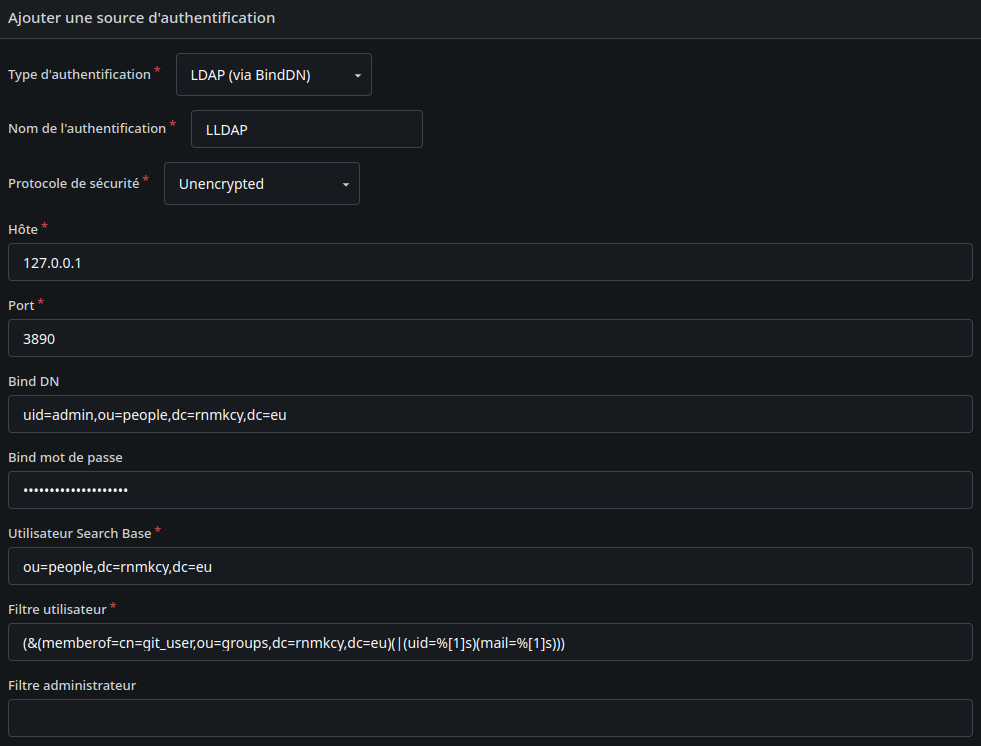Click the "Bind DN" label text
Viewport: 981px width, 746px height.
click(x=34, y=381)
